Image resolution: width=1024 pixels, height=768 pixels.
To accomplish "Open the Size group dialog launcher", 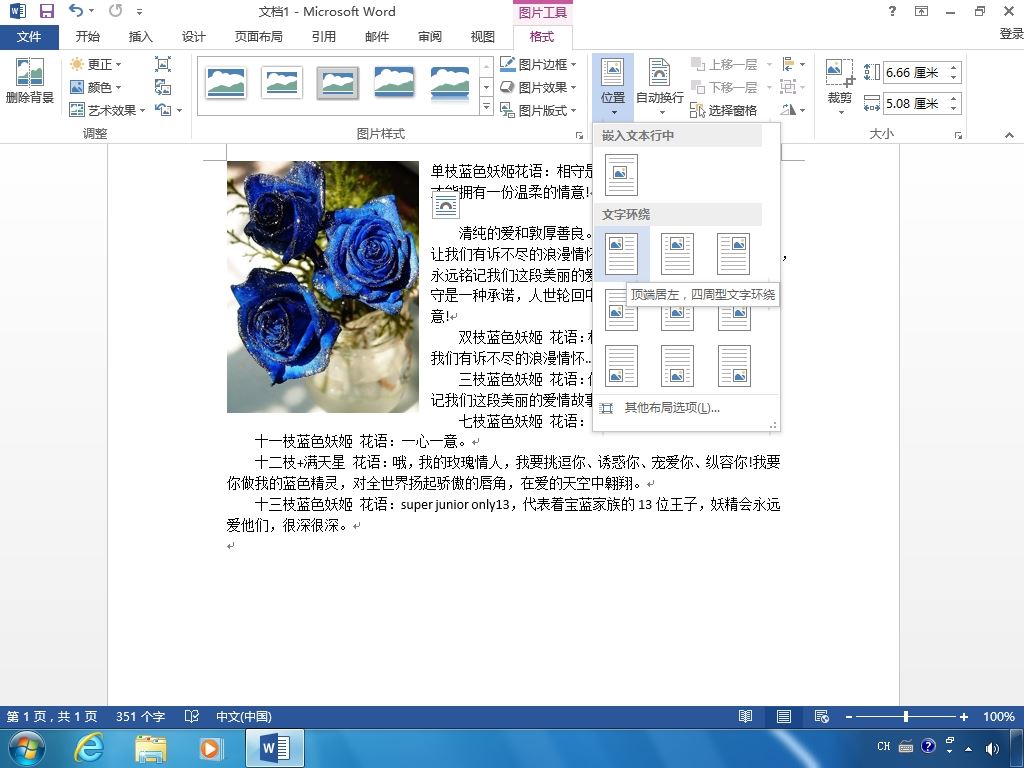I will [958, 135].
